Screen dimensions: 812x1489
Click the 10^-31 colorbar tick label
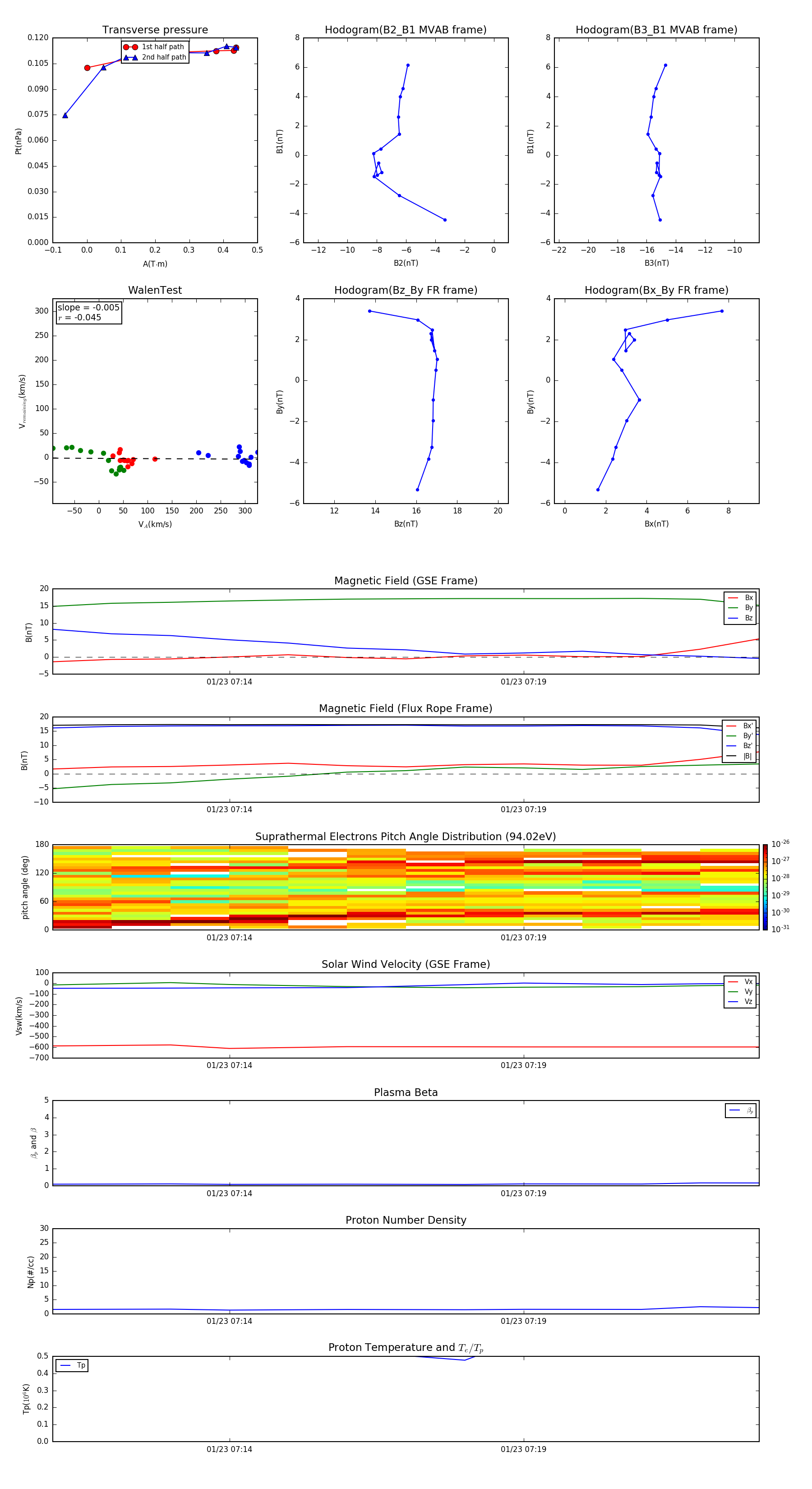click(780, 929)
